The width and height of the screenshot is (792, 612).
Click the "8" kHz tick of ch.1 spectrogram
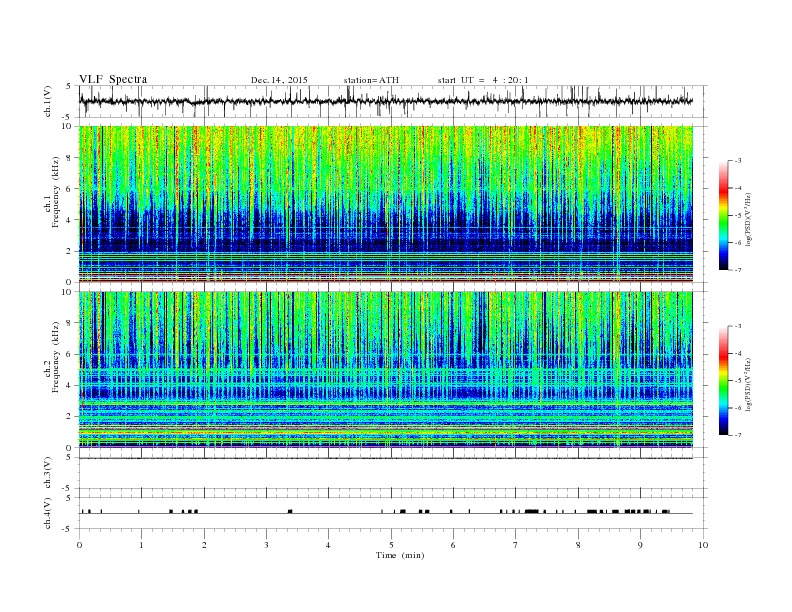click(69, 158)
